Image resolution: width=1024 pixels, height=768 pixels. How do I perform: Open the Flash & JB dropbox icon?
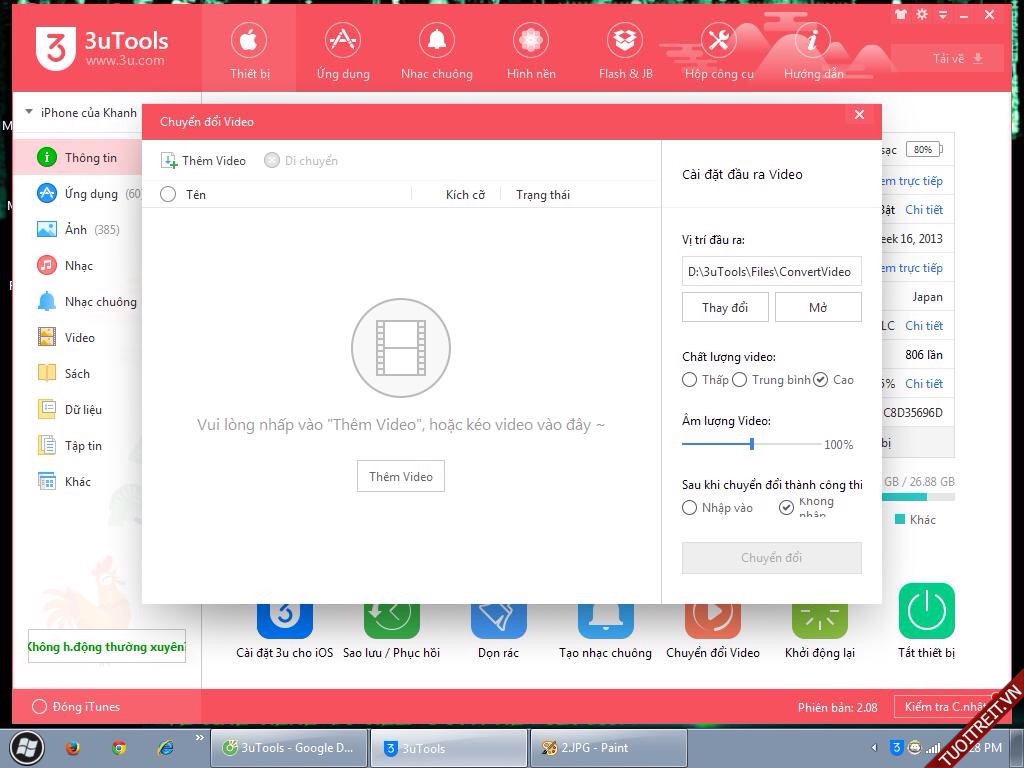tap(625, 41)
